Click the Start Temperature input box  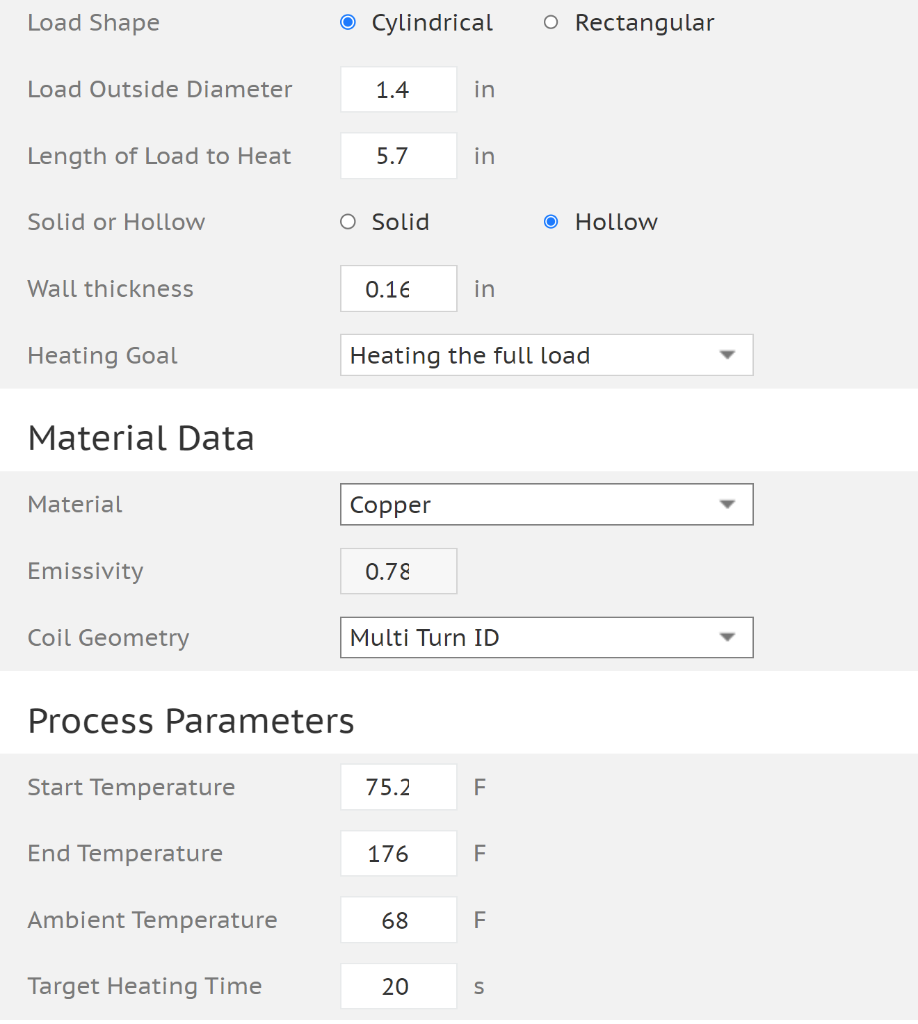click(x=398, y=787)
